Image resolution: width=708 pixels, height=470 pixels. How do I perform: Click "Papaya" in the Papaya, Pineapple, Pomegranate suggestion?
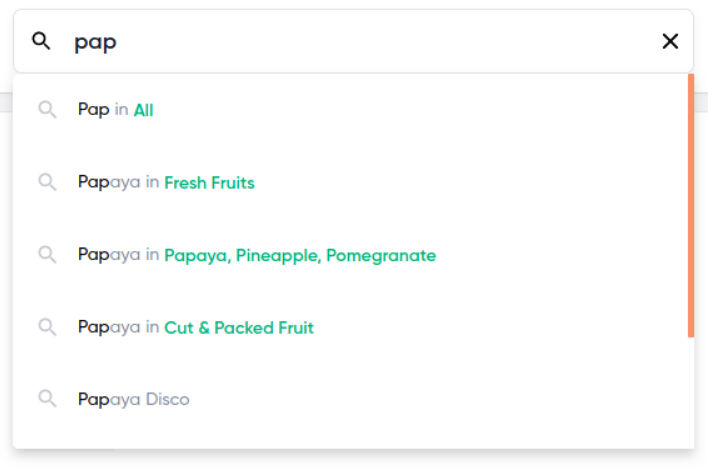click(x=109, y=255)
